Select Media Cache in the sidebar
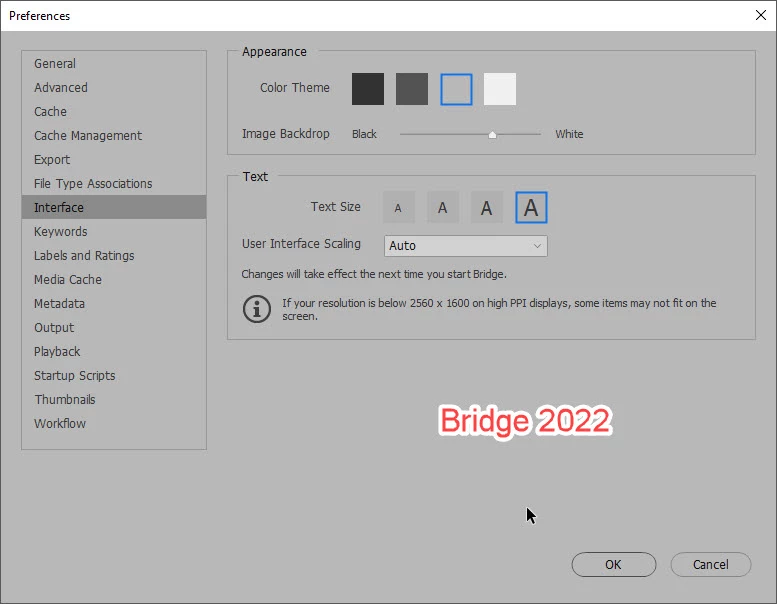777x604 pixels. pos(114,279)
